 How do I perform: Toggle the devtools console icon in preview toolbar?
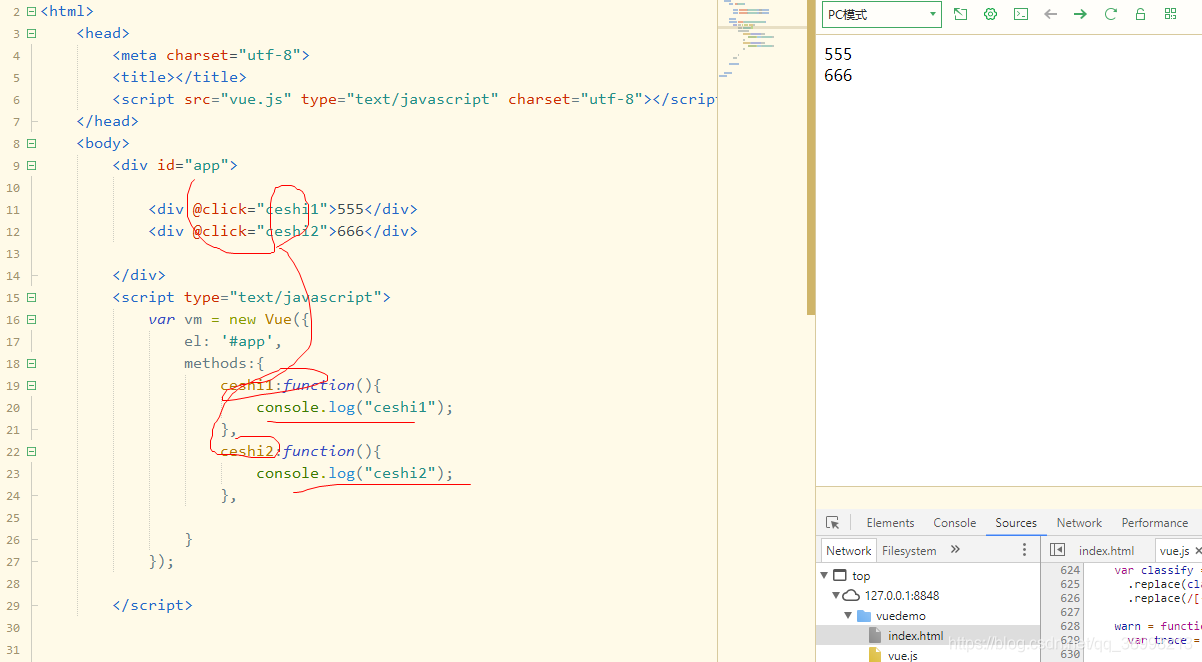[x=1020, y=14]
